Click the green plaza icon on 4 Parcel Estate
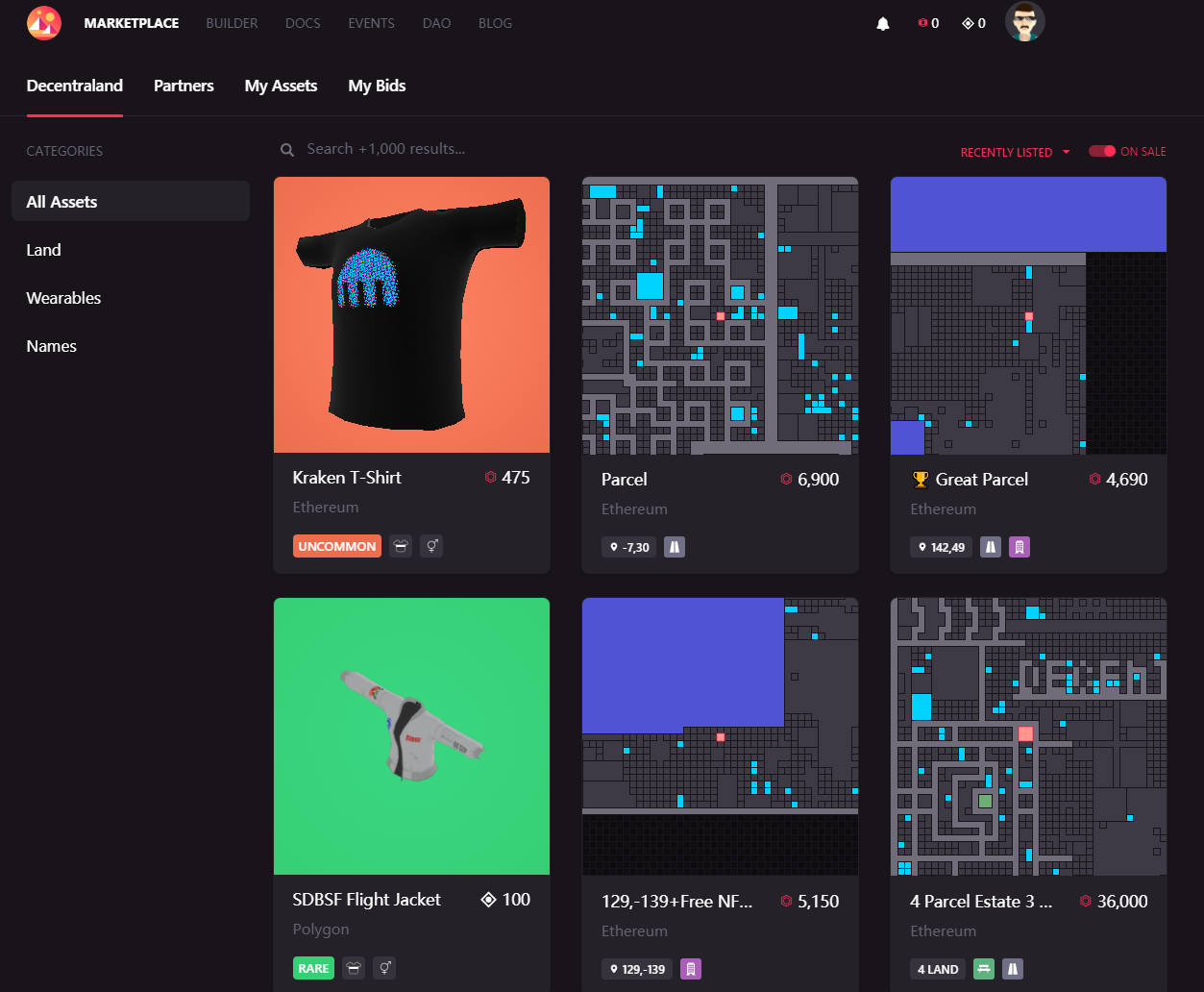The width and height of the screenshot is (1204, 992). 983,969
